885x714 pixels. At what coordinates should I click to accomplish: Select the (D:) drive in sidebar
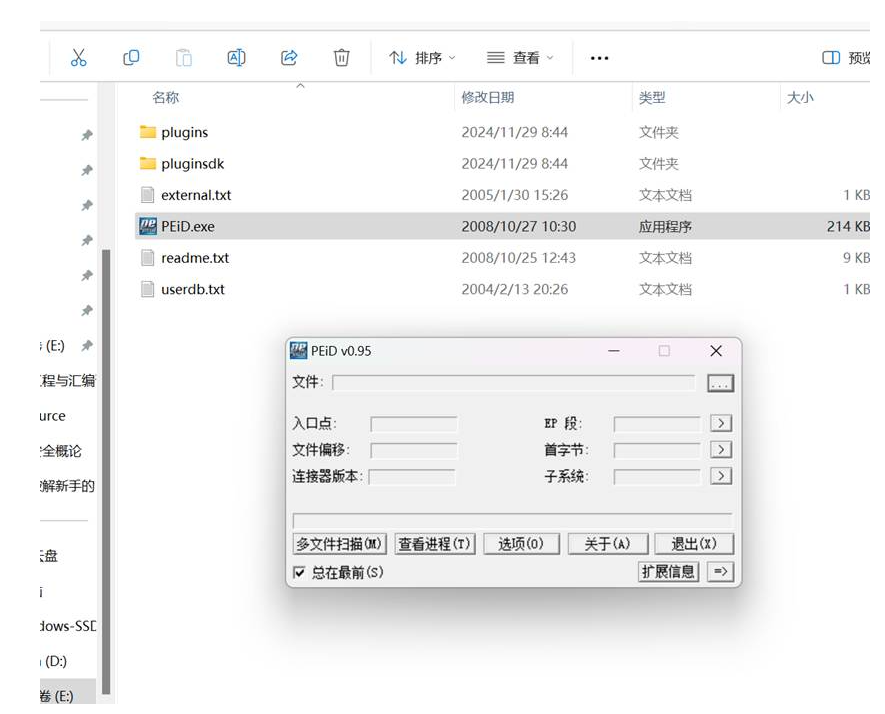(56, 661)
